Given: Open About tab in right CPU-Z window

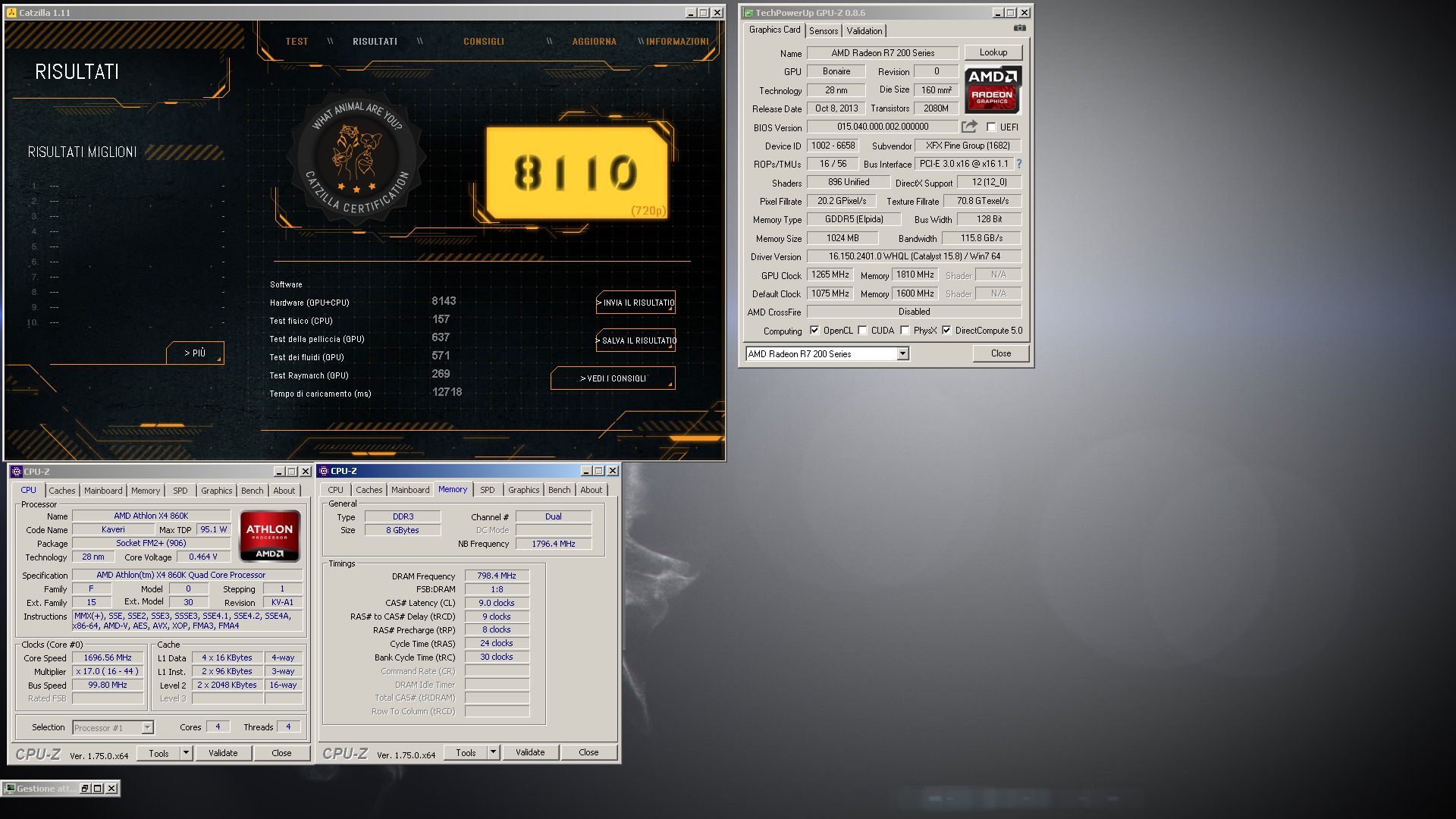Looking at the screenshot, I should click(x=591, y=490).
